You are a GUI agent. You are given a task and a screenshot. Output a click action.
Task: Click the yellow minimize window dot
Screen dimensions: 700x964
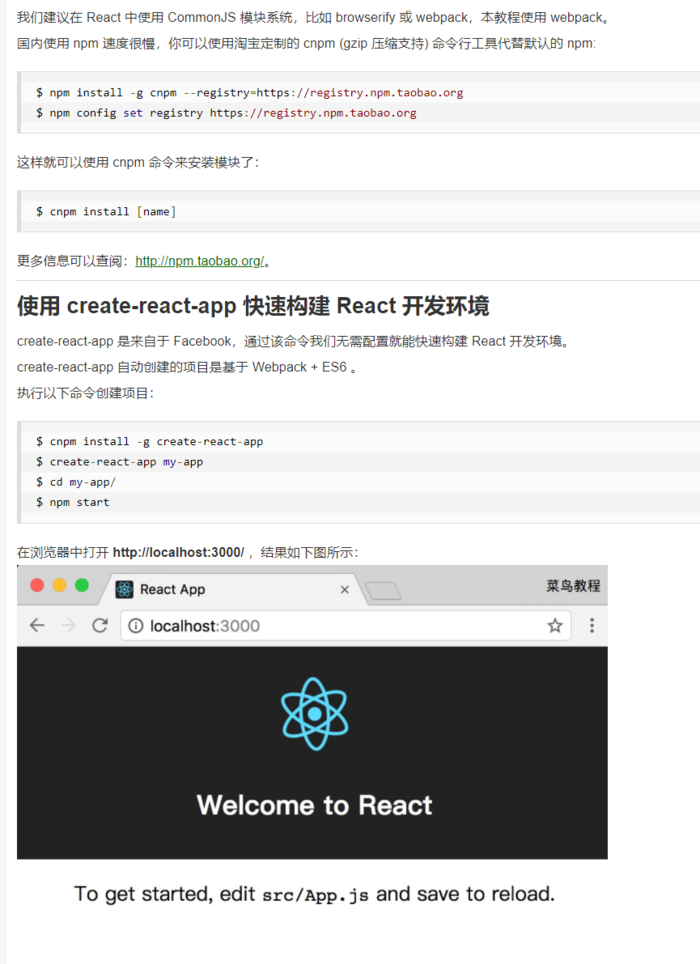coord(60,585)
